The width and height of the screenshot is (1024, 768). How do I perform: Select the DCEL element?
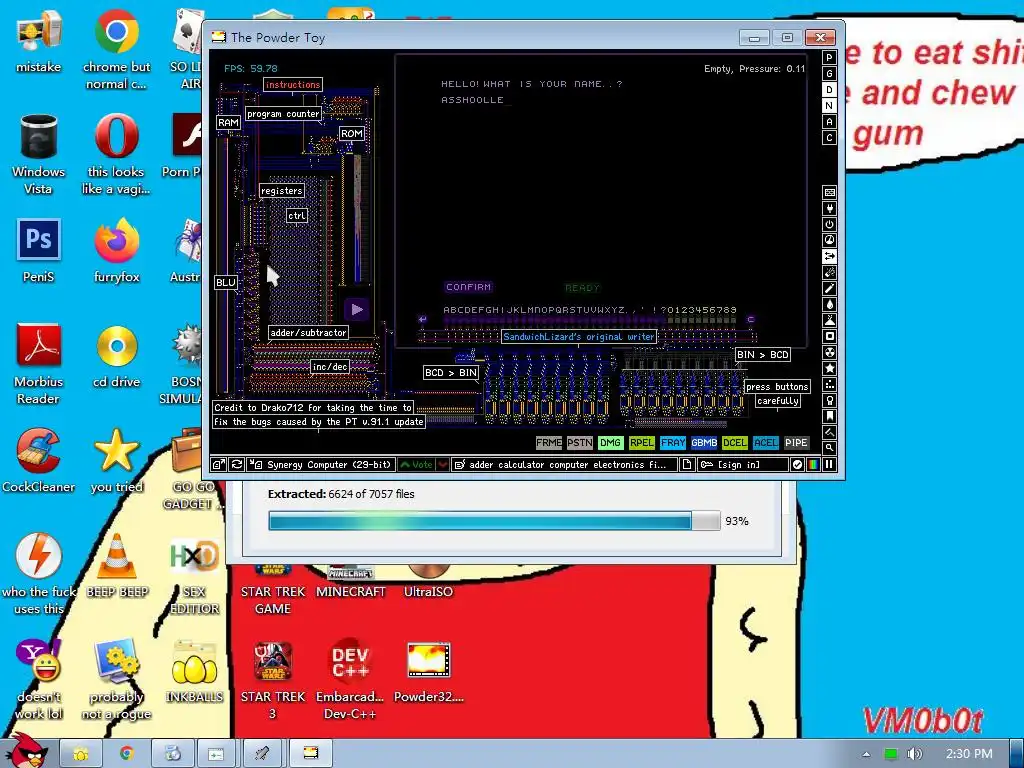click(x=735, y=443)
